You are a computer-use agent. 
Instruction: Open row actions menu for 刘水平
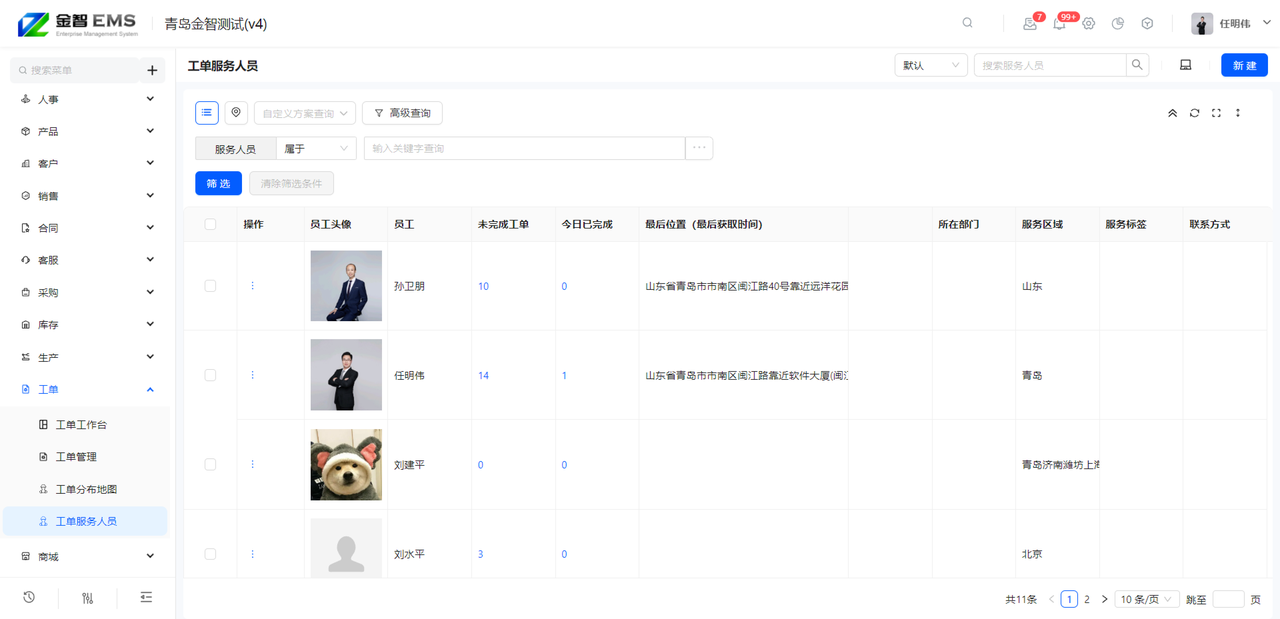(x=252, y=554)
